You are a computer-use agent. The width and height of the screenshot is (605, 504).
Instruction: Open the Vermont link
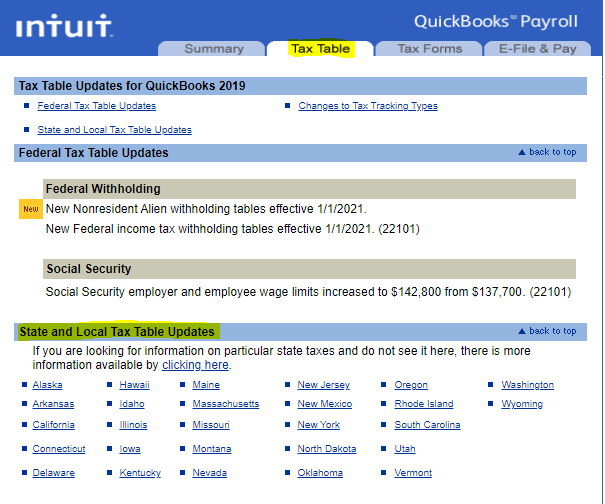pos(413,473)
